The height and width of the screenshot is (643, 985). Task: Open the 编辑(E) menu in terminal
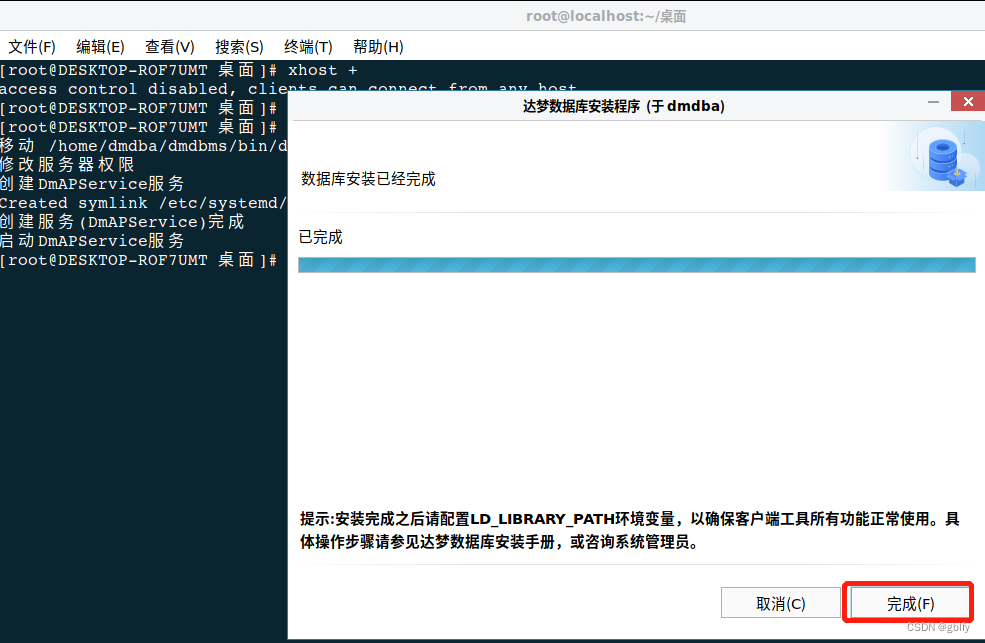(x=100, y=47)
